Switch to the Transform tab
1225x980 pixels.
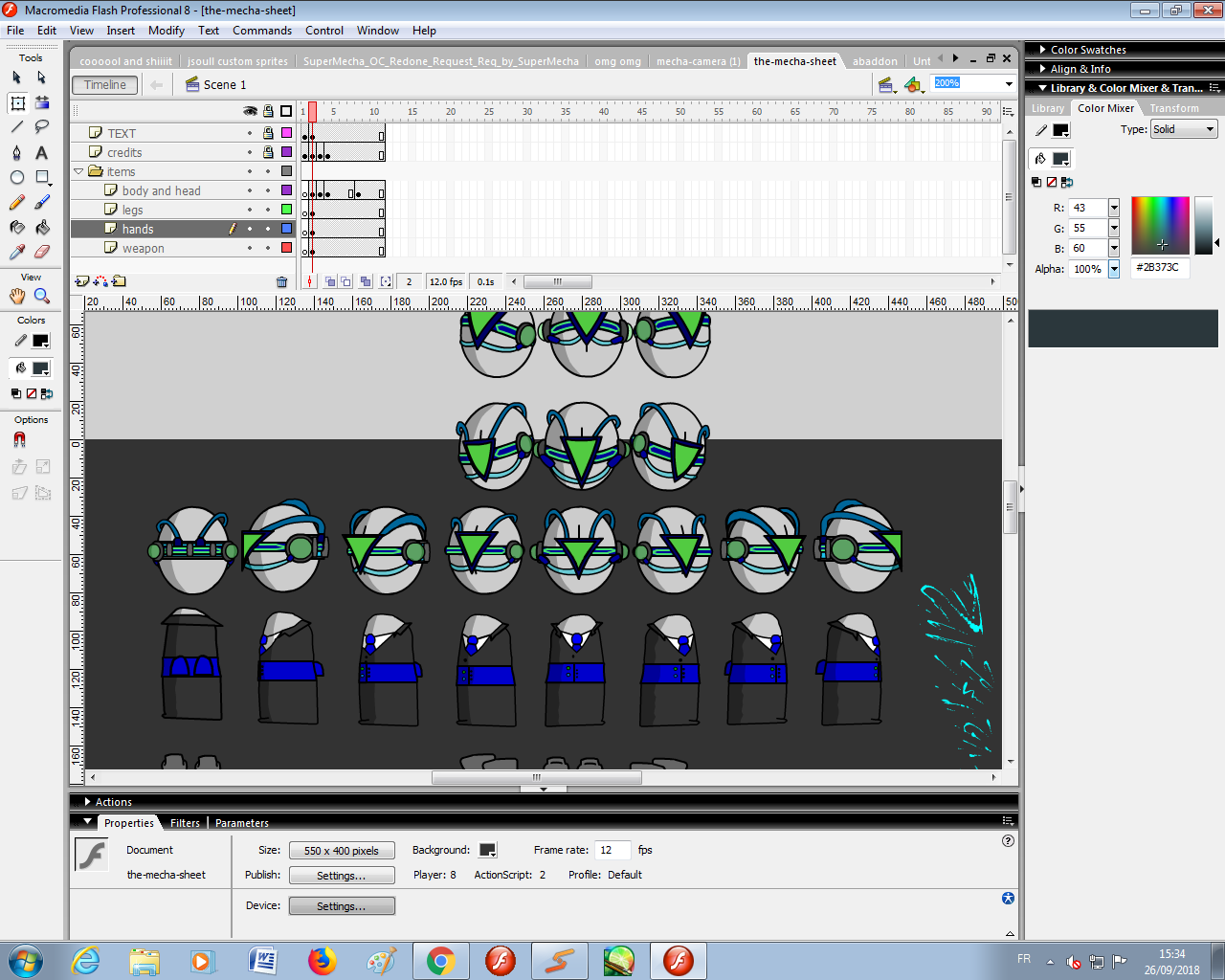tap(1174, 108)
